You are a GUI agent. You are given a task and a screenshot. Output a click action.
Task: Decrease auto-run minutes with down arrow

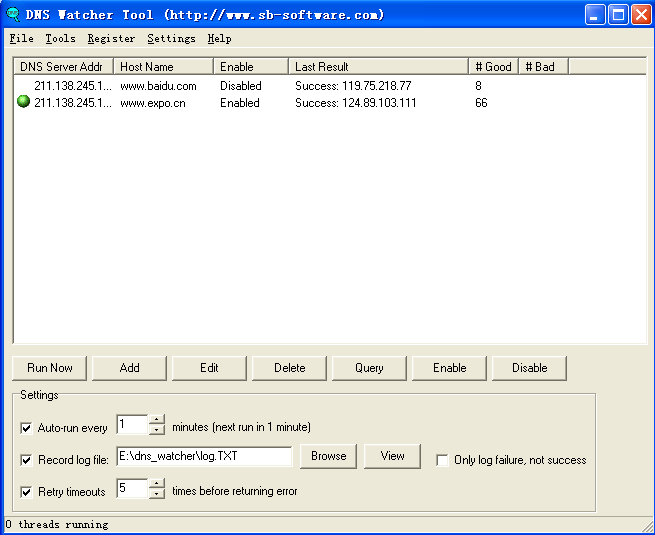tap(157, 430)
